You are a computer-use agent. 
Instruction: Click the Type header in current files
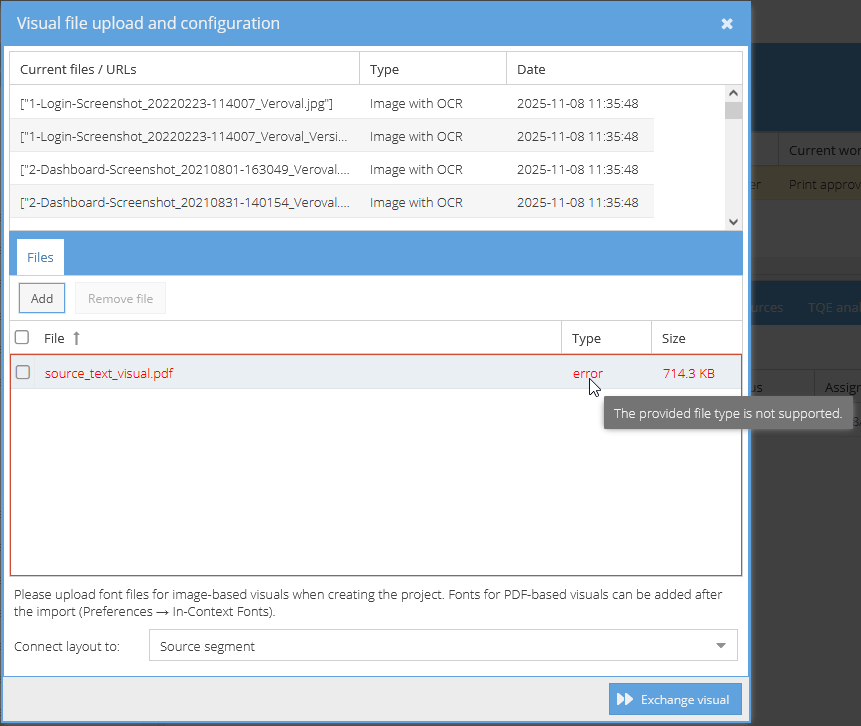tap(384, 69)
